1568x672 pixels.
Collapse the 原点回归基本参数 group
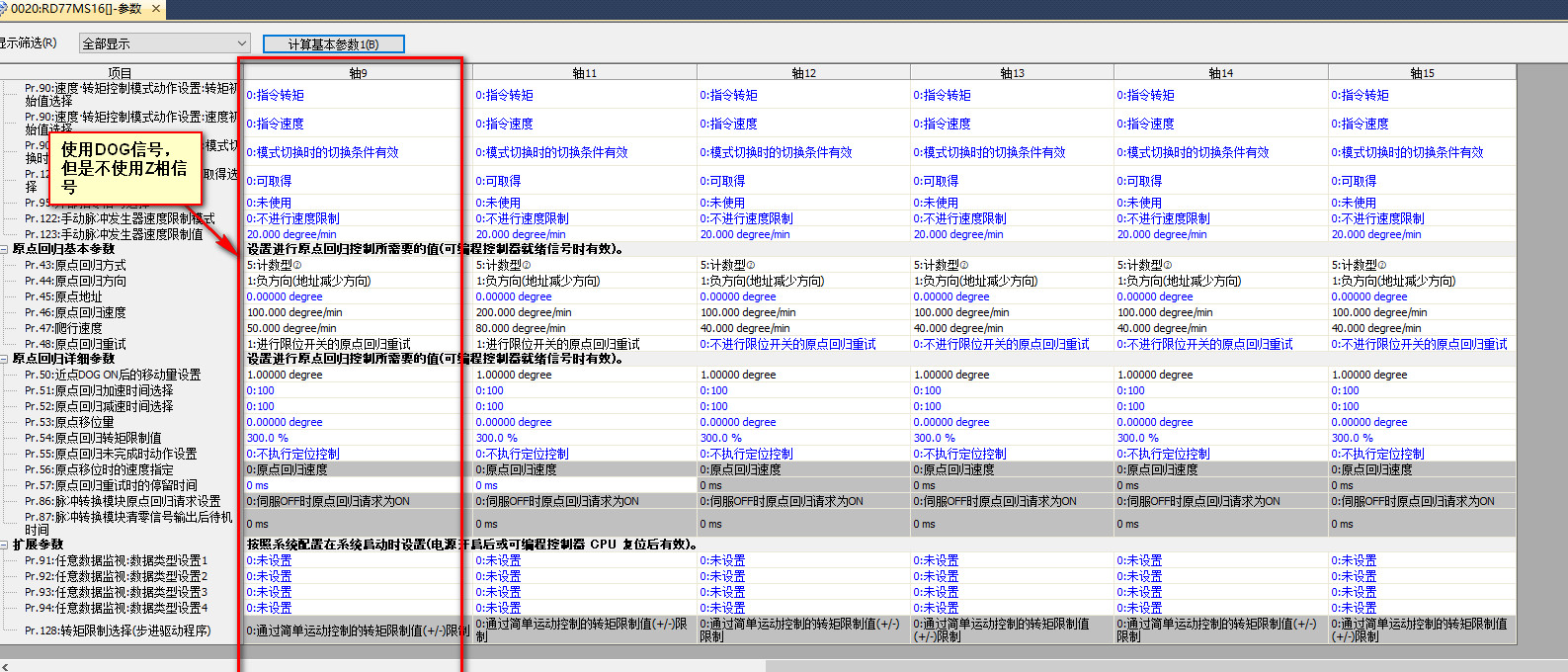(5, 249)
